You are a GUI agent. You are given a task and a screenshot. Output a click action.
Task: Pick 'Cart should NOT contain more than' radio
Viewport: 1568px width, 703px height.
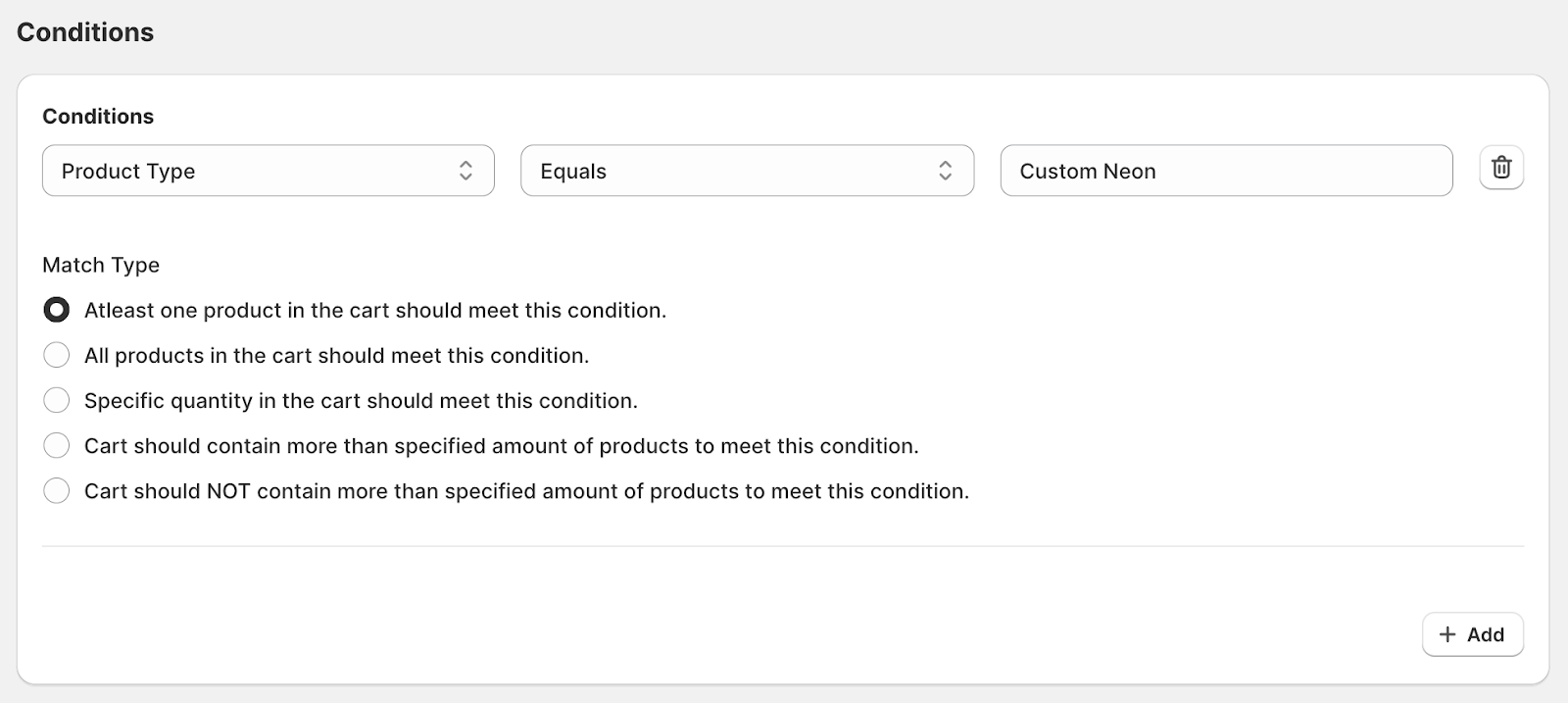(57, 490)
